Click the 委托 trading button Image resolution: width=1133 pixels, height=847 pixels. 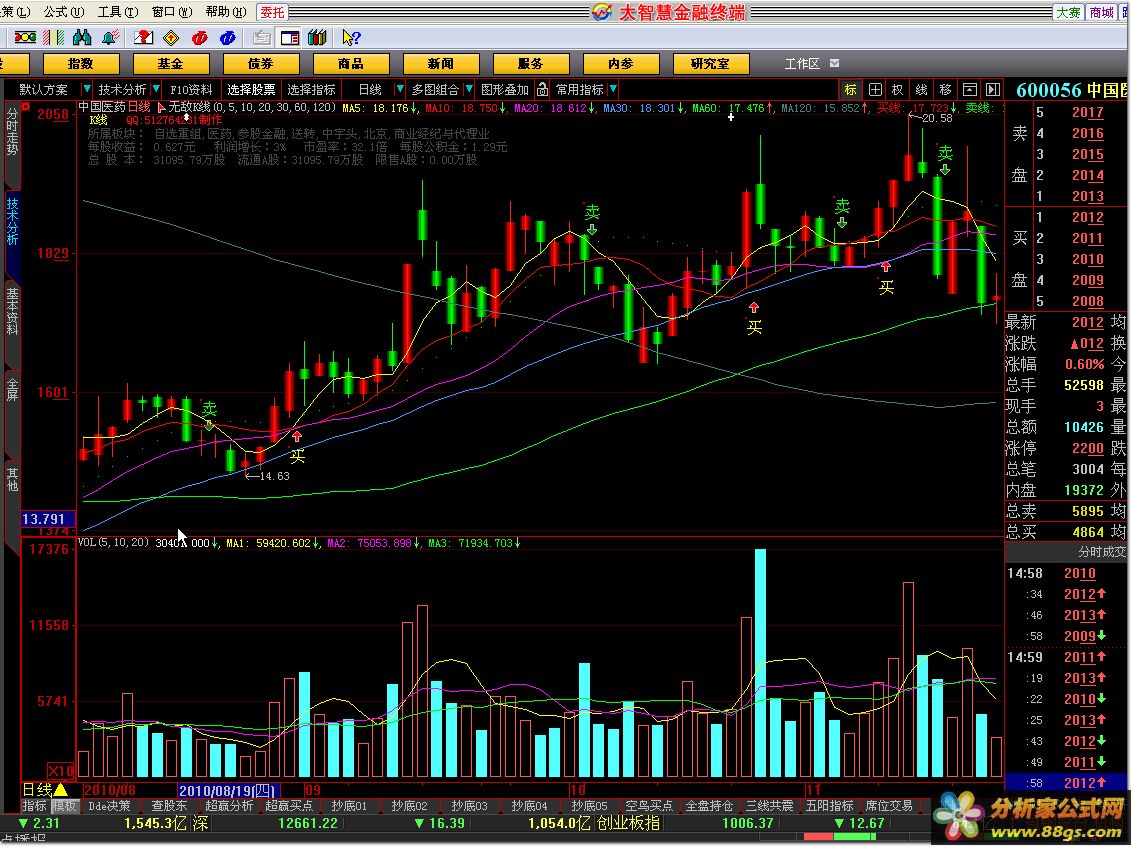click(x=272, y=12)
